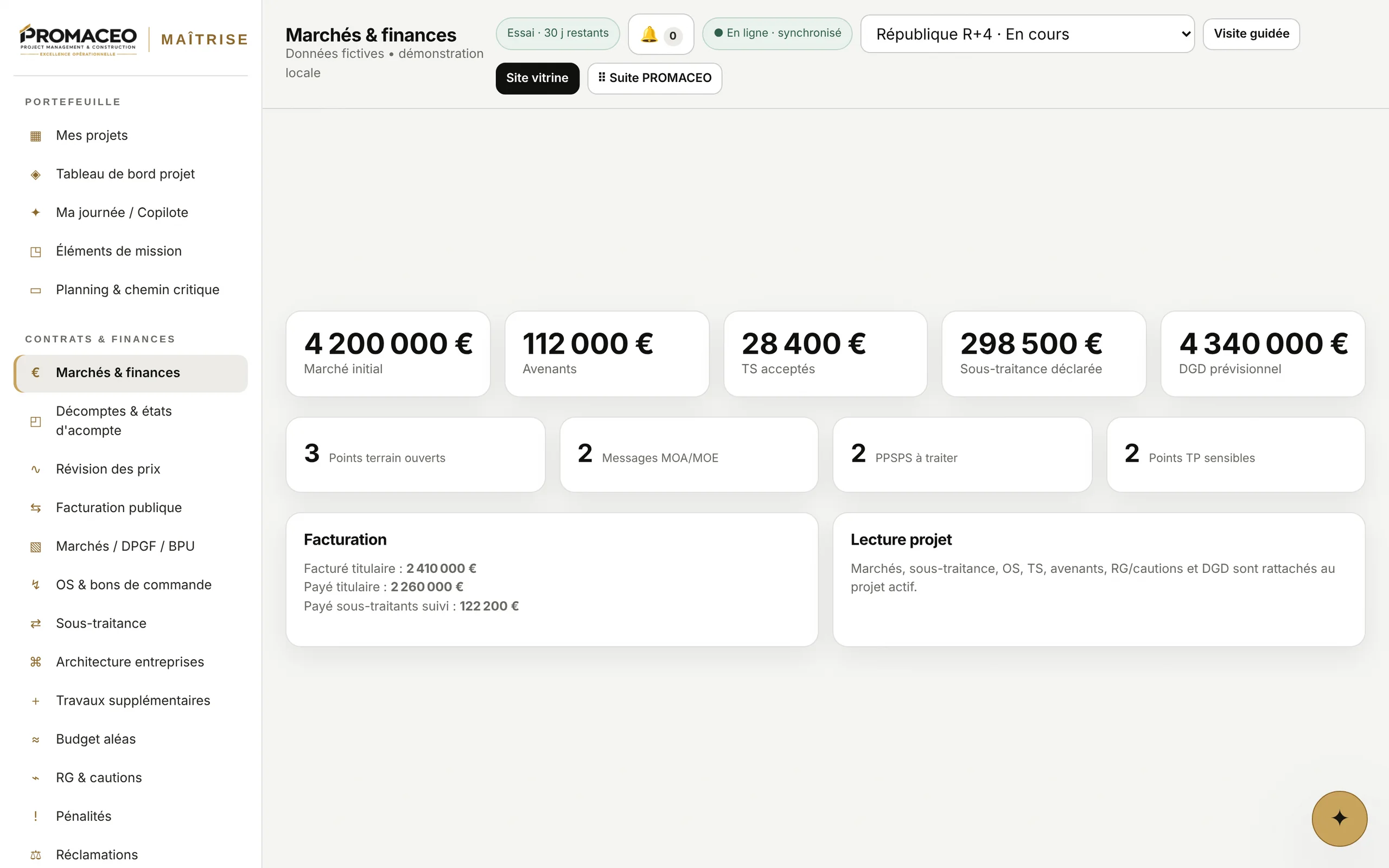Select the Marché initial 4 200 000 € card
This screenshot has height=868, width=1389.
(x=388, y=354)
